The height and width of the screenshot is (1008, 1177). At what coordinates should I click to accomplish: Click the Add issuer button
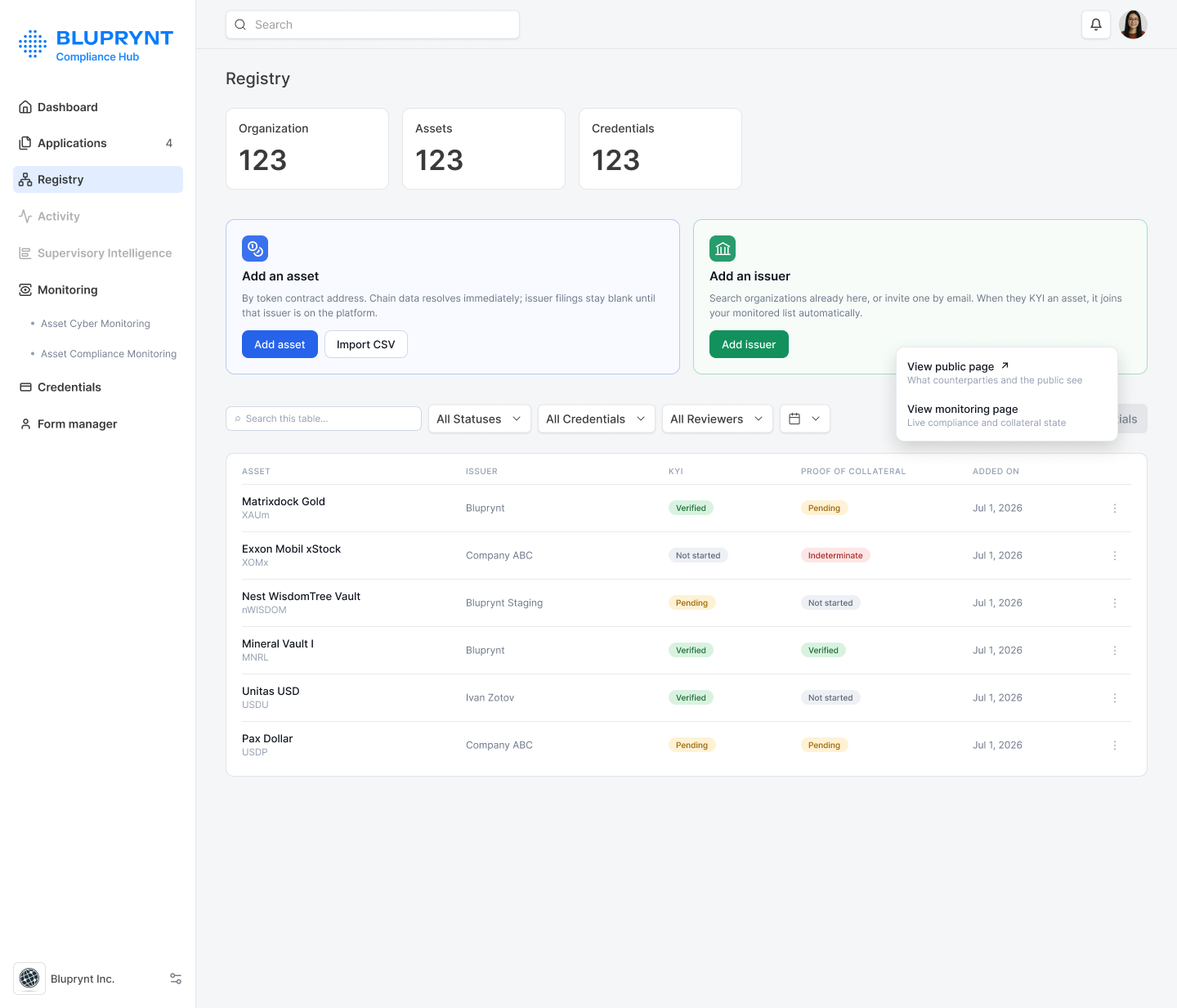[749, 344]
